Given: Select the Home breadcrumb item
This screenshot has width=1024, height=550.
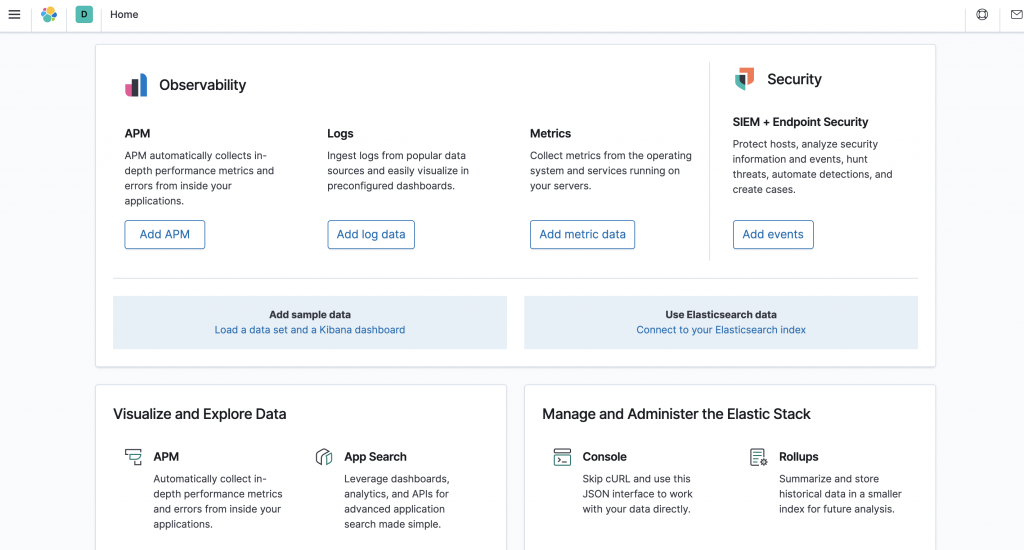Looking at the screenshot, I should point(124,15).
